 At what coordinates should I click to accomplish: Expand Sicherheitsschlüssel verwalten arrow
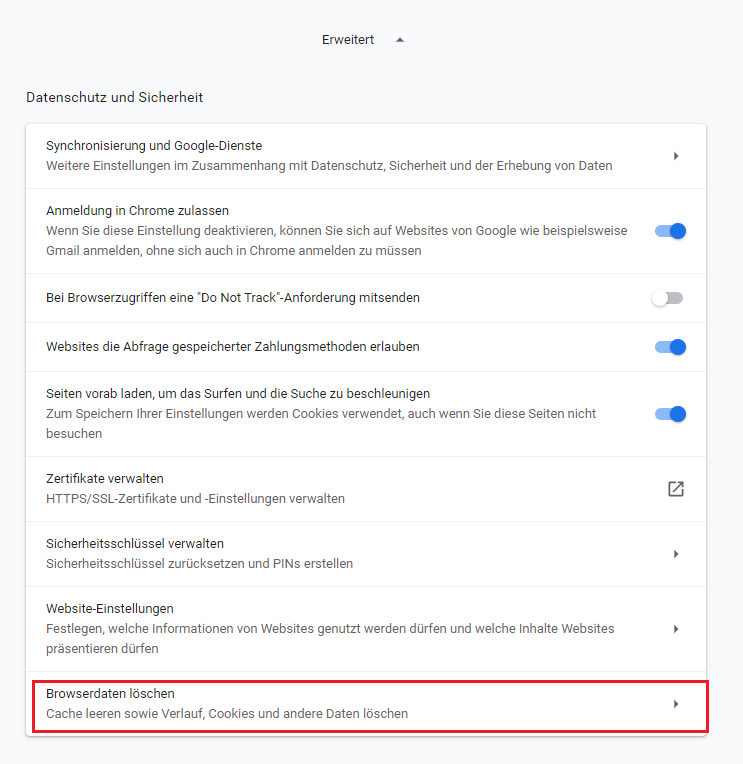(x=676, y=554)
